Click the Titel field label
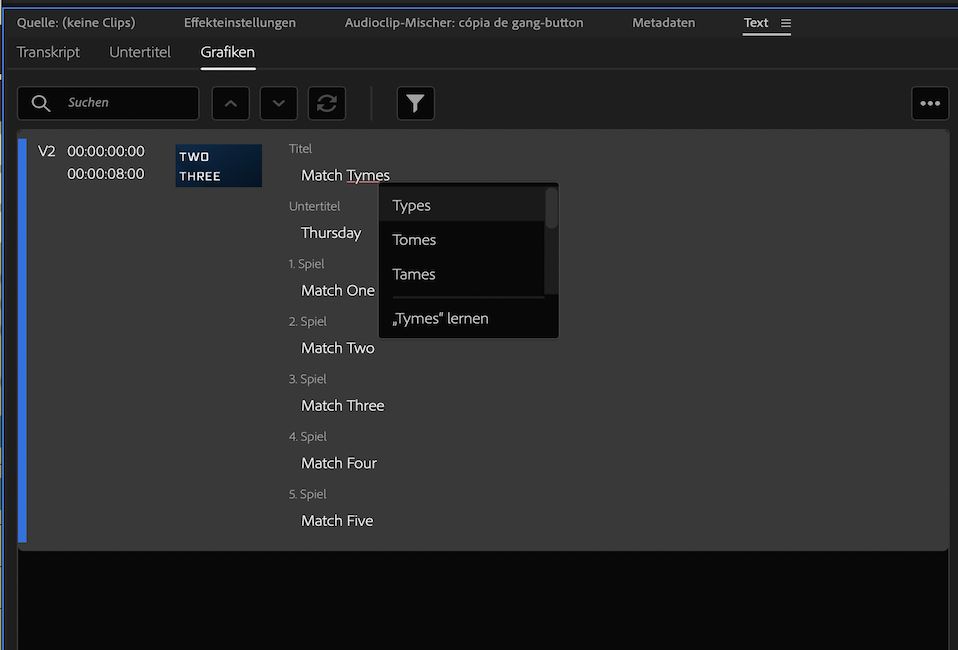958x650 pixels. [x=300, y=148]
